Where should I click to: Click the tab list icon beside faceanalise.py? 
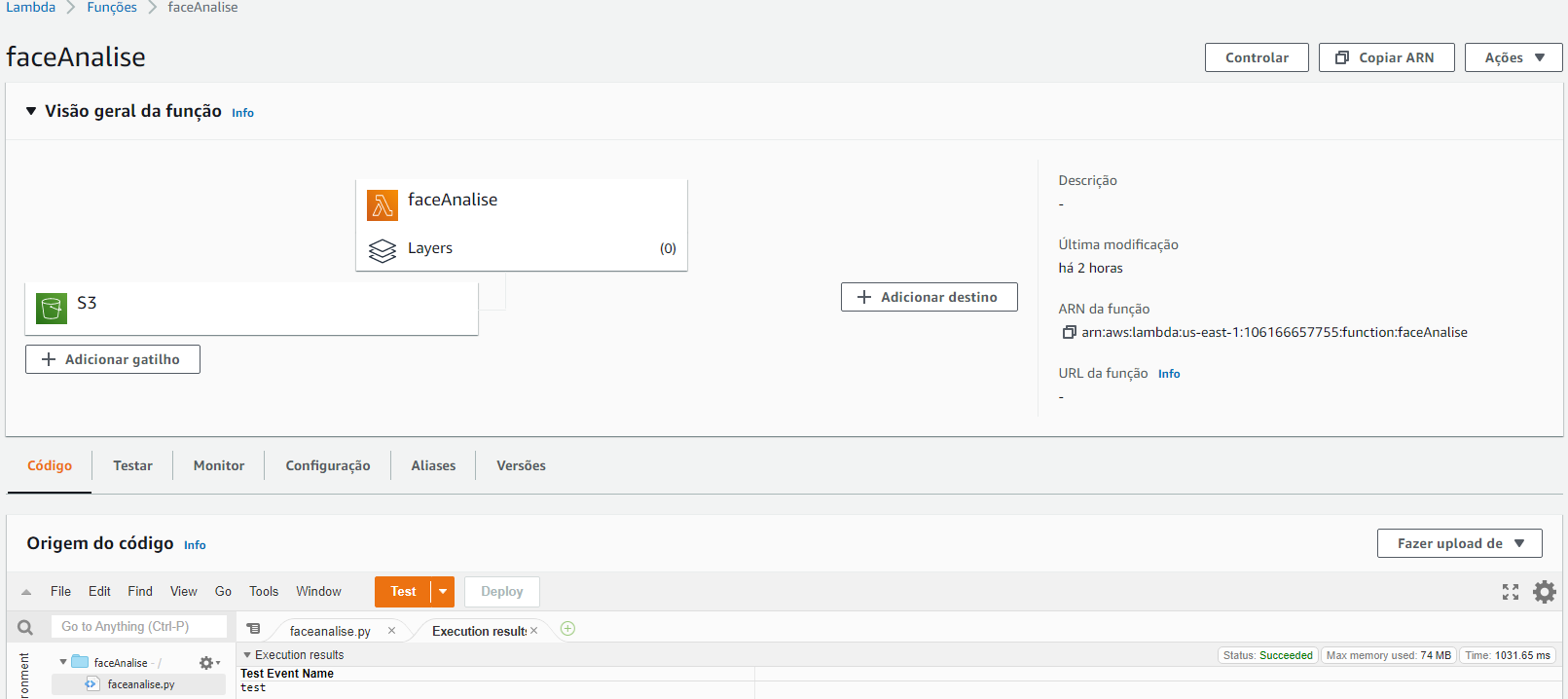coord(253,629)
